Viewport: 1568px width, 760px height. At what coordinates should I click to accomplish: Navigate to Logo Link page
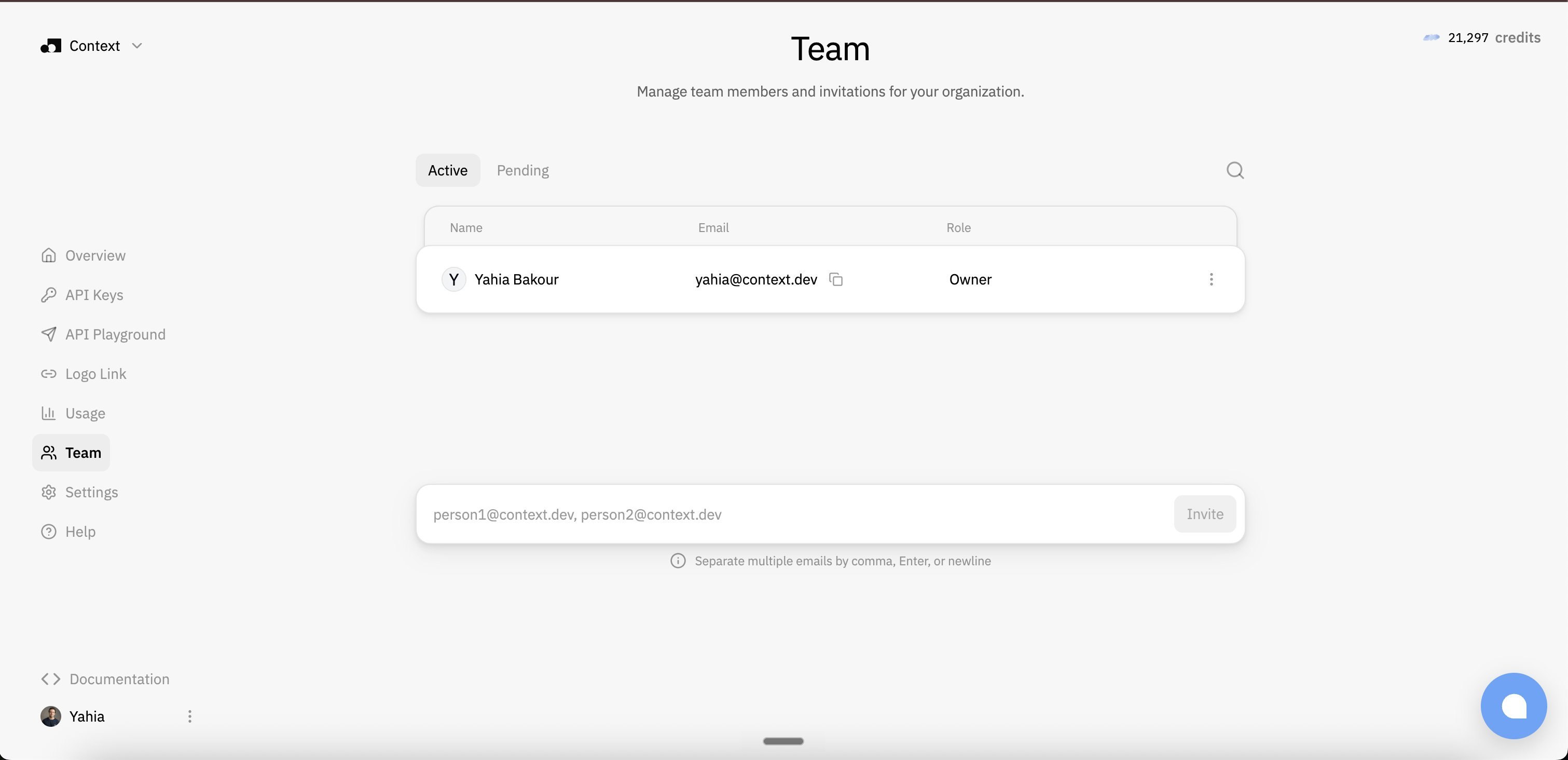click(x=84, y=374)
